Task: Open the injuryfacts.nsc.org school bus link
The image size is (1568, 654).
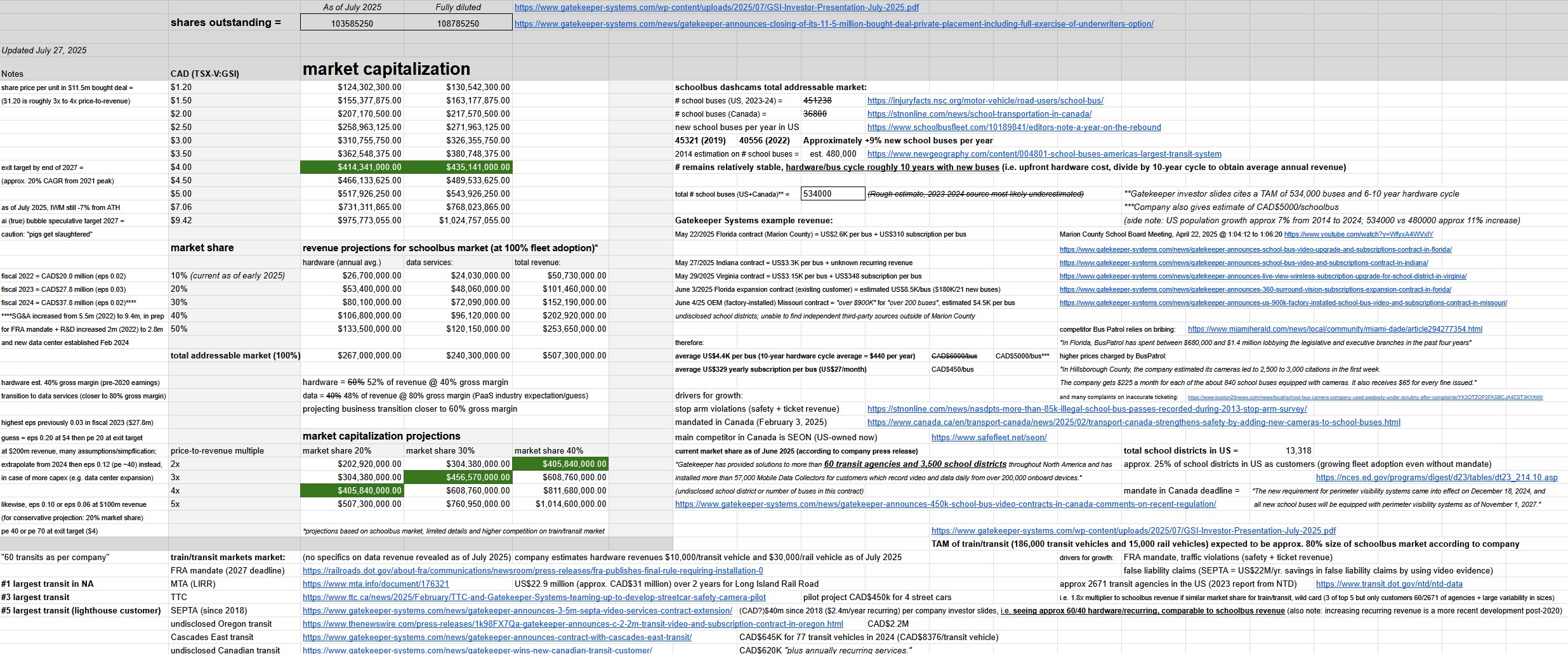Action: pos(985,101)
